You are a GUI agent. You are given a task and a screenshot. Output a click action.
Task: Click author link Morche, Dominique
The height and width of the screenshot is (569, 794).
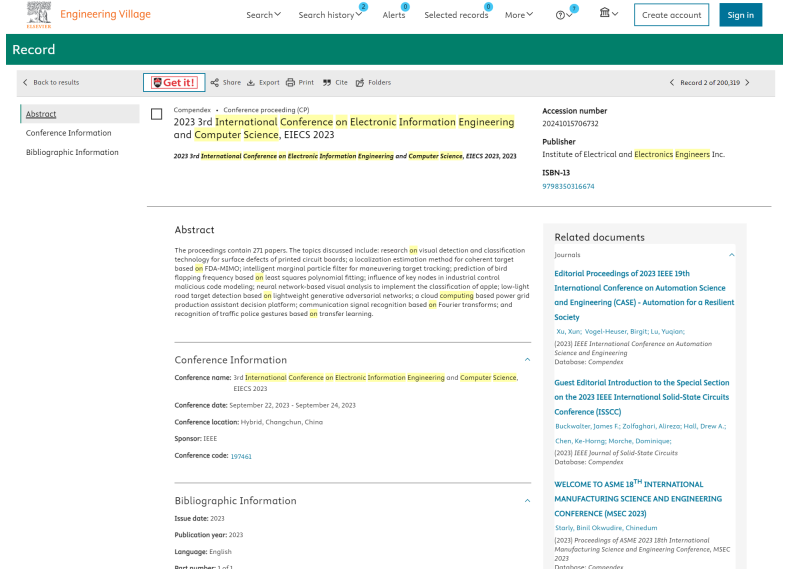pyautogui.click(x=640, y=441)
